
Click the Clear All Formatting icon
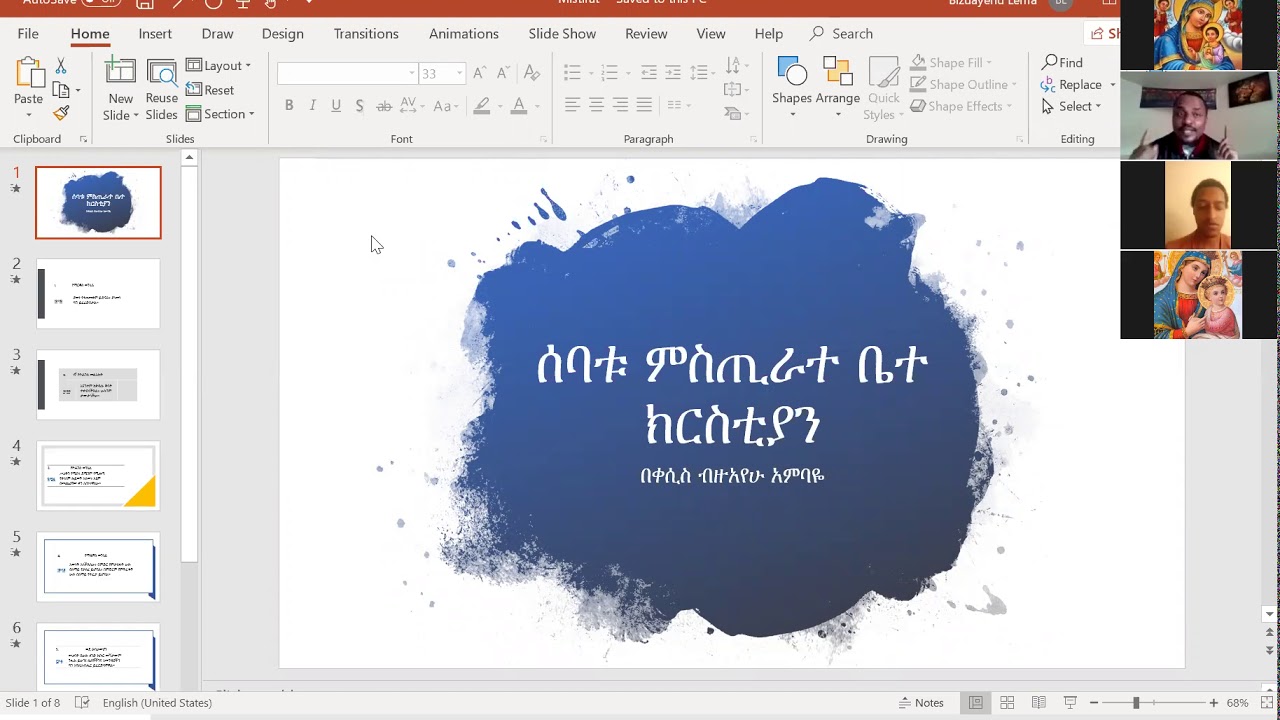pyautogui.click(x=532, y=73)
